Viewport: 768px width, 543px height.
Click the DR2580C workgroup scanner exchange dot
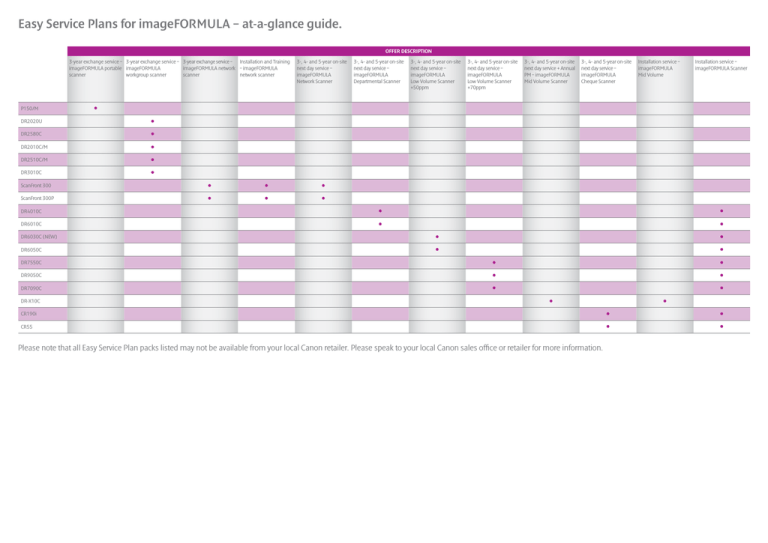coord(152,134)
